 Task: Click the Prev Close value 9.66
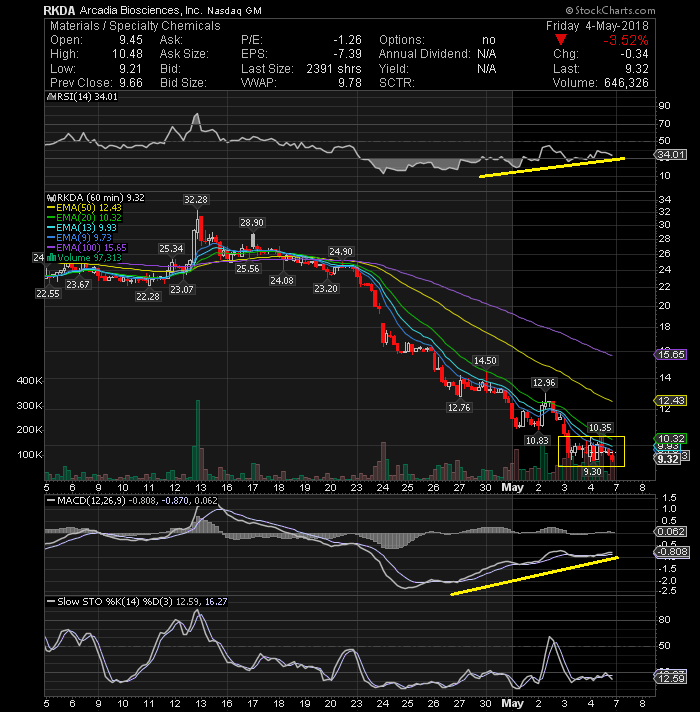point(131,83)
